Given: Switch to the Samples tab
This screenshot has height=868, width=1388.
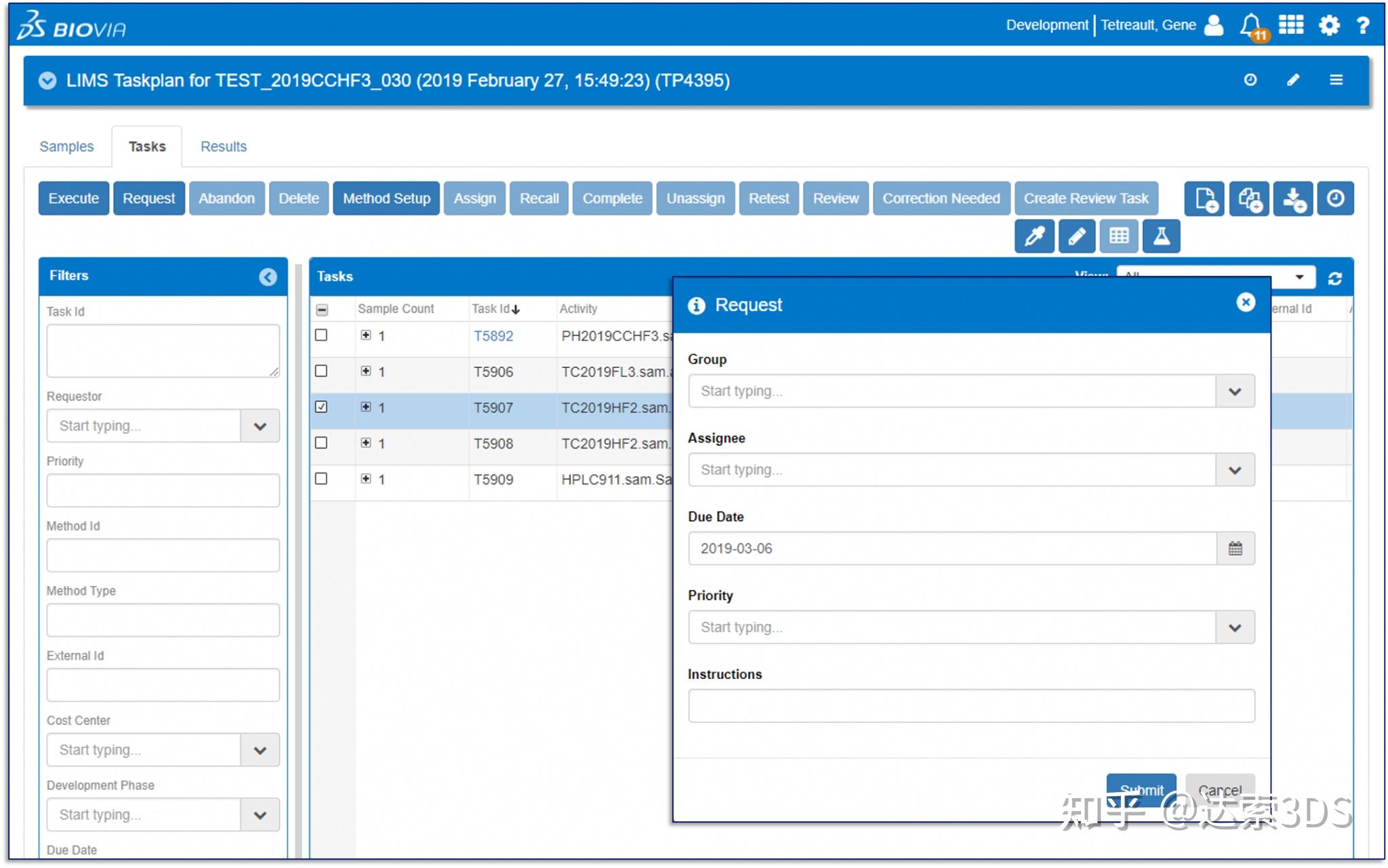Looking at the screenshot, I should [66, 146].
